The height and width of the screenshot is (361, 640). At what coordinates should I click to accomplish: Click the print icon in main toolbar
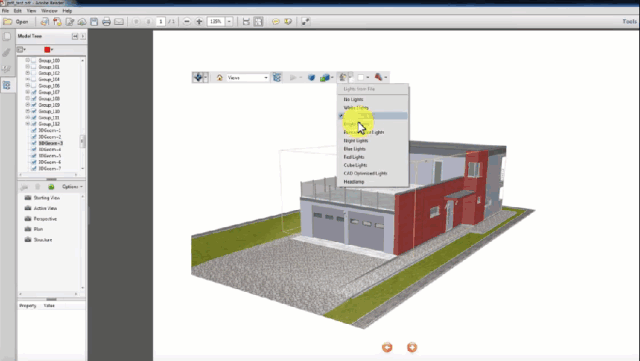coord(107,22)
